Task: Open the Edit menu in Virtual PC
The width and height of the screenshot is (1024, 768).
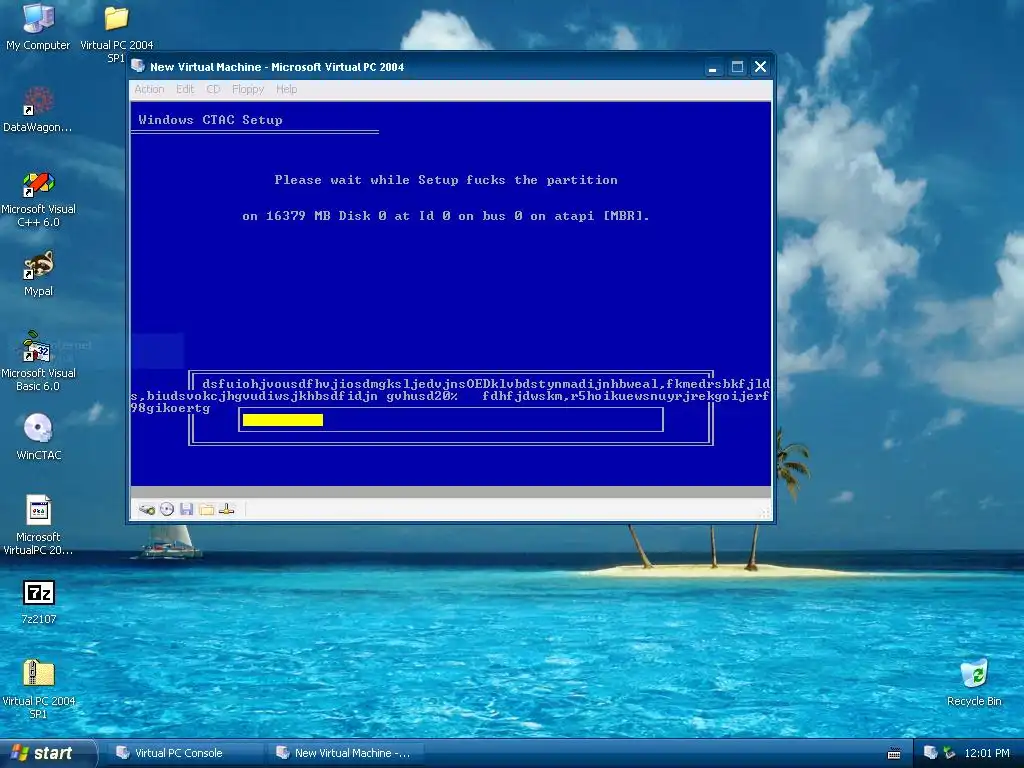Action: tap(185, 89)
